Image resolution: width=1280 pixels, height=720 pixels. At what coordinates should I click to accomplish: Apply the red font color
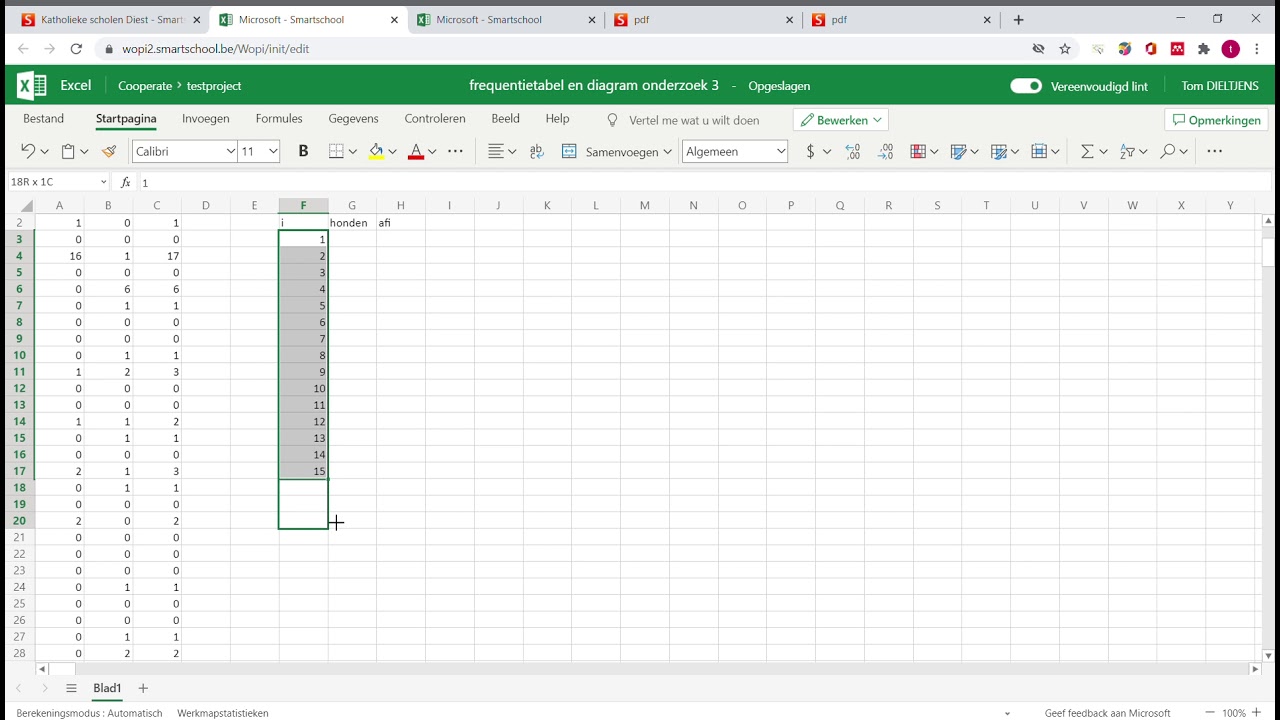click(x=416, y=151)
